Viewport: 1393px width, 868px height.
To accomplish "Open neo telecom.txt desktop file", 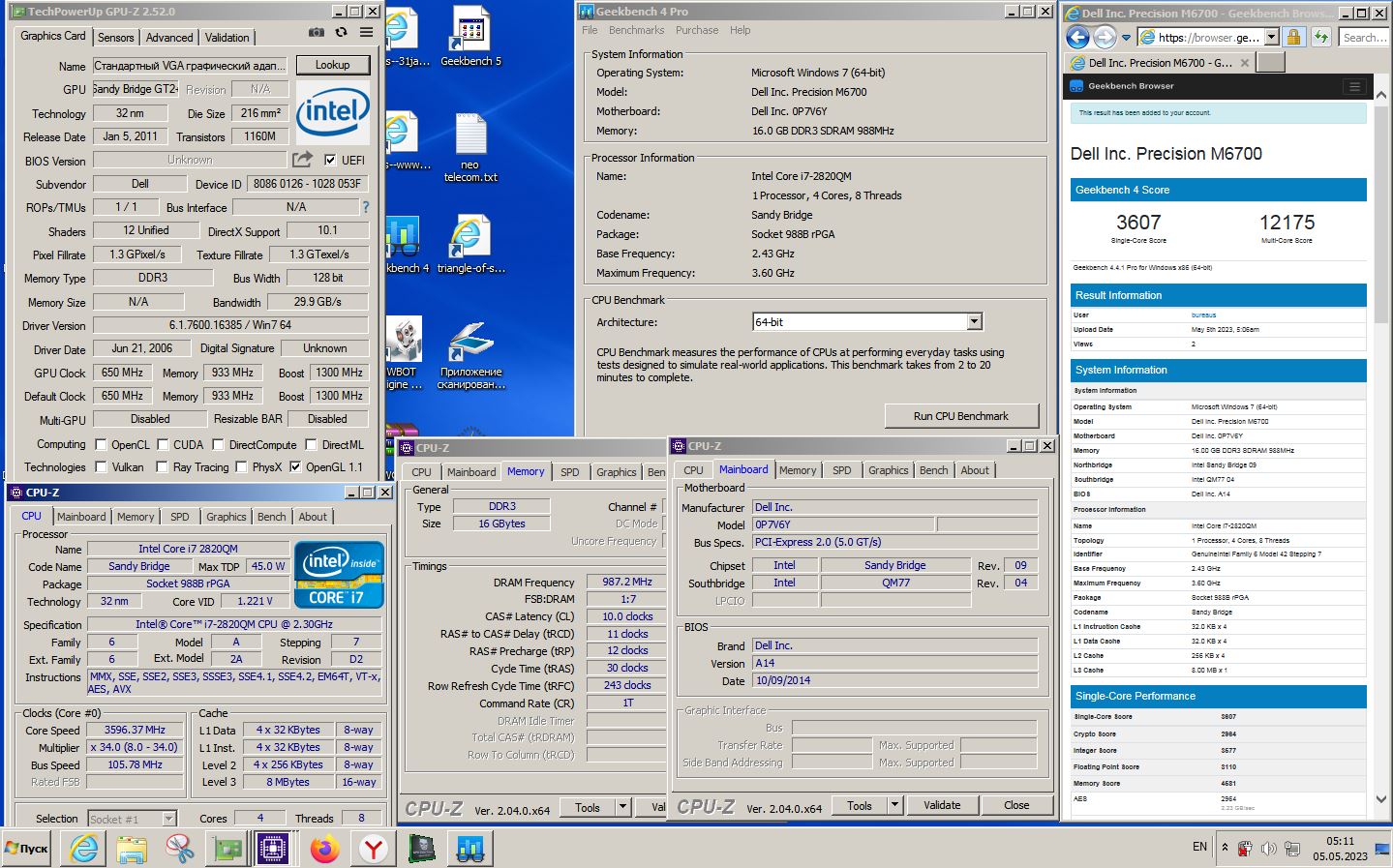I will pos(470,149).
